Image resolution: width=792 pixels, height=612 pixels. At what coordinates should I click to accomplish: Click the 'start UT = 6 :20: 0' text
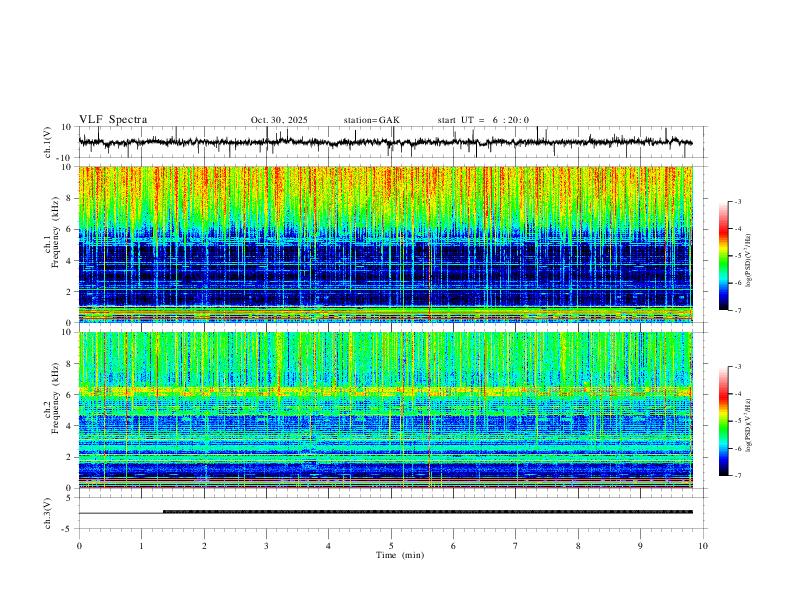point(483,120)
